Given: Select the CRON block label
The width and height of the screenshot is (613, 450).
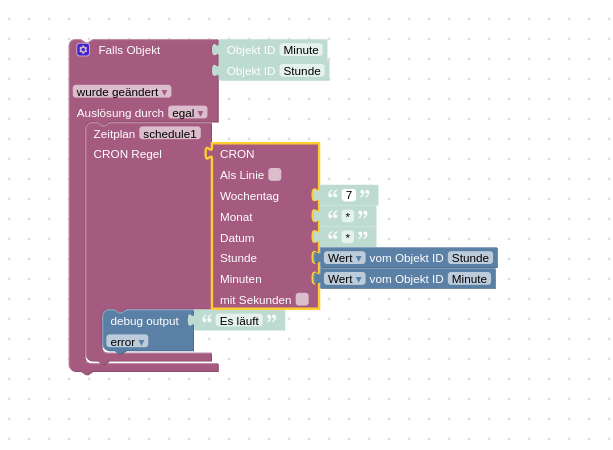Looking at the screenshot, I should tap(237, 154).
